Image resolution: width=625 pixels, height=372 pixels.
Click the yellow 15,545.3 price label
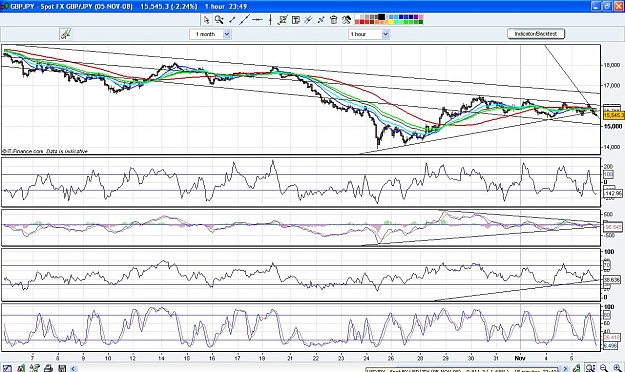(x=613, y=115)
